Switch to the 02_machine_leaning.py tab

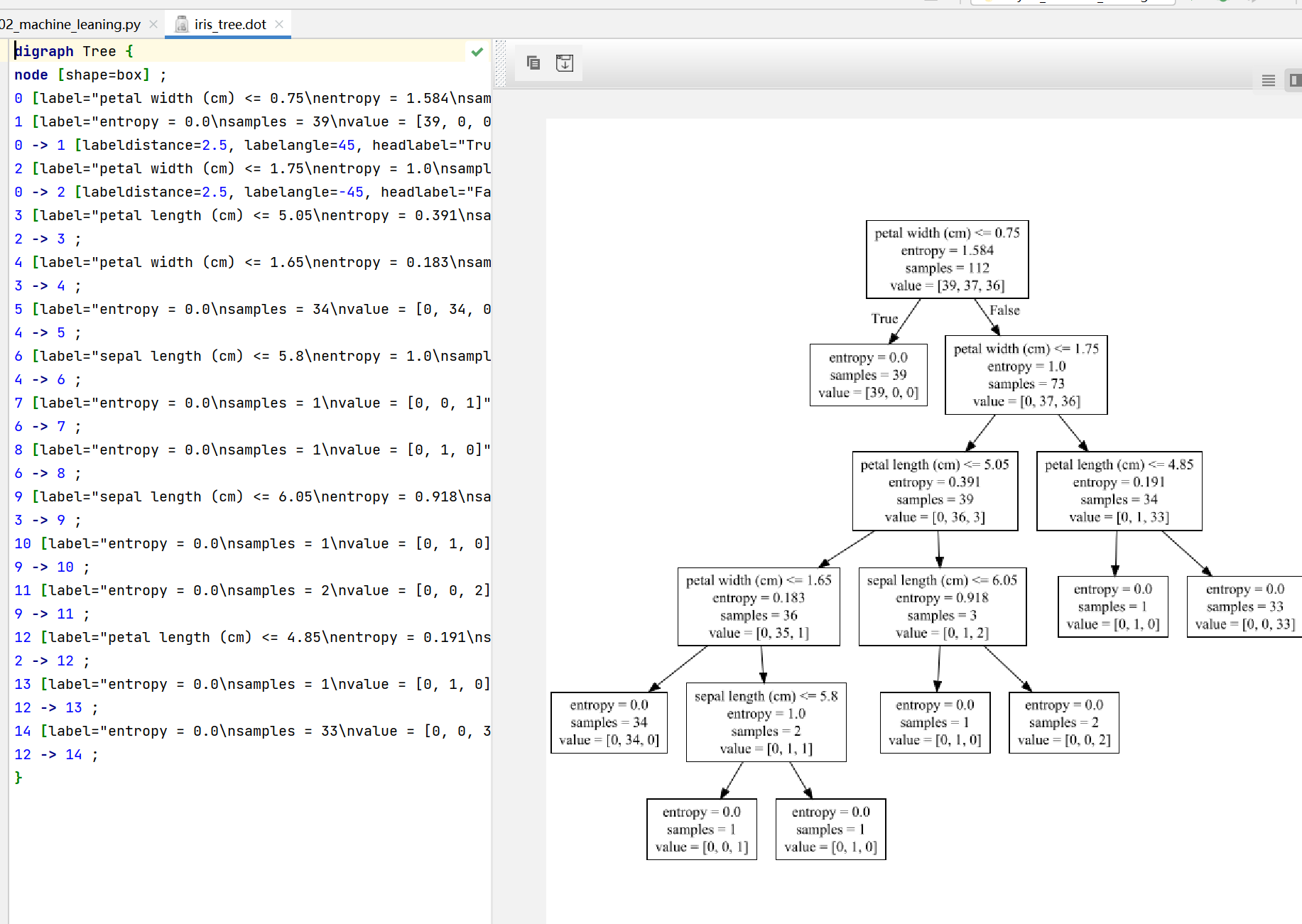(x=71, y=24)
